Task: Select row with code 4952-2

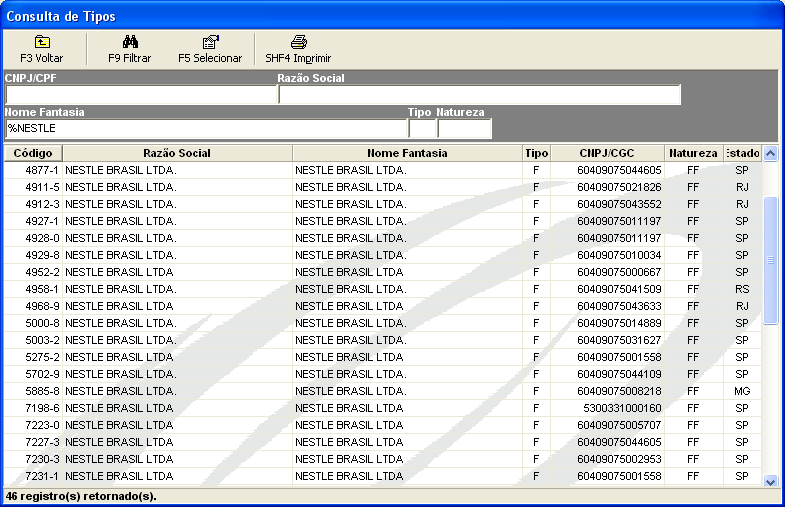Action: pyautogui.click(x=382, y=272)
